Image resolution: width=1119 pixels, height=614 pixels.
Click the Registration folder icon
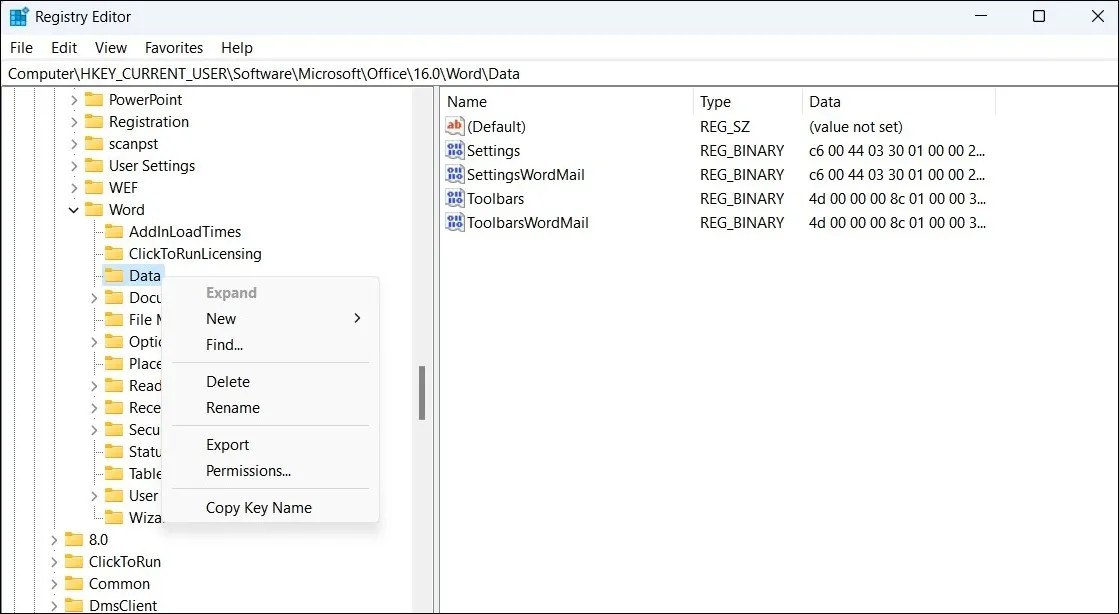[x=93, y=121]
